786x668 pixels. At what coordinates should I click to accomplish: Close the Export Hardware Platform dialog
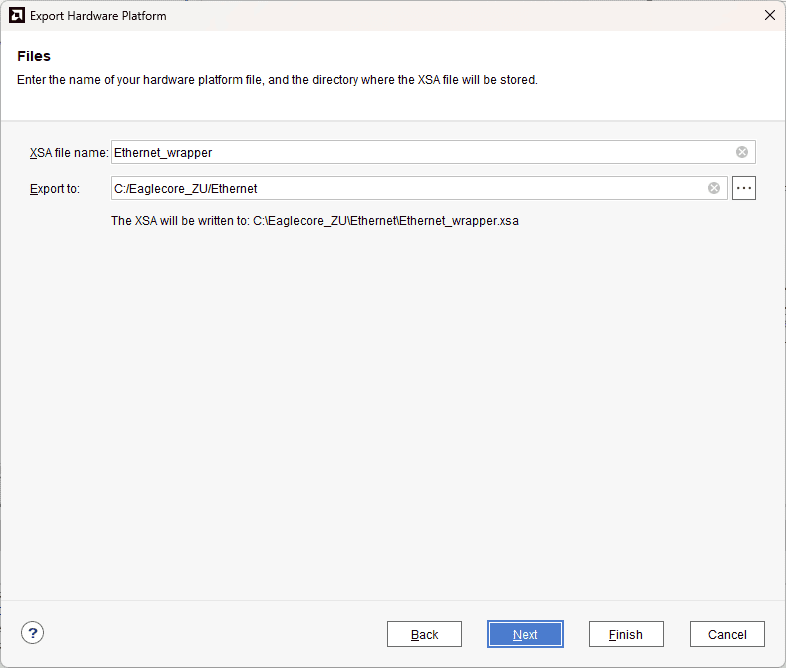click(x=769, y=16)
